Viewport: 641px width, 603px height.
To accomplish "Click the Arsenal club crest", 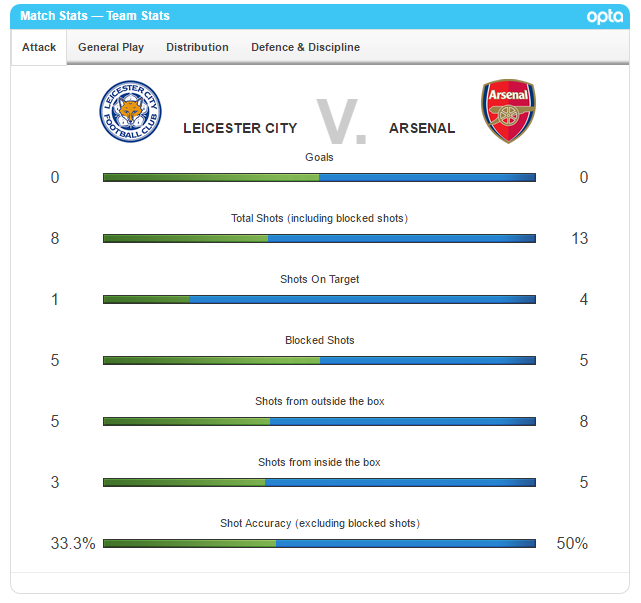I will (x=508, y=110).
